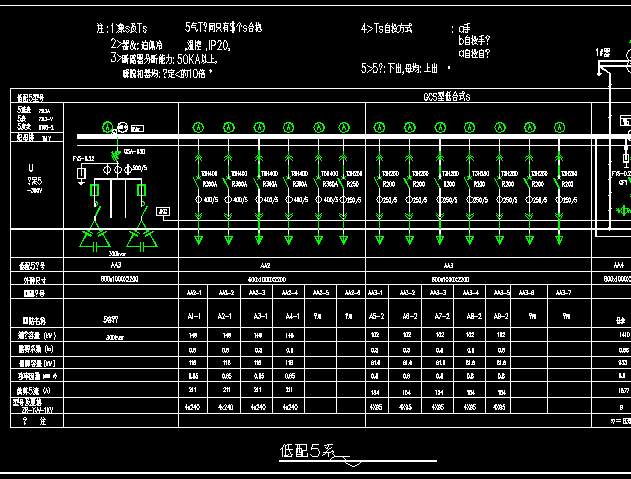The height and width of the screenshot is (479, 631).
Task: Click the 低配5系 drawing title text
Action: tap(307, 451)
